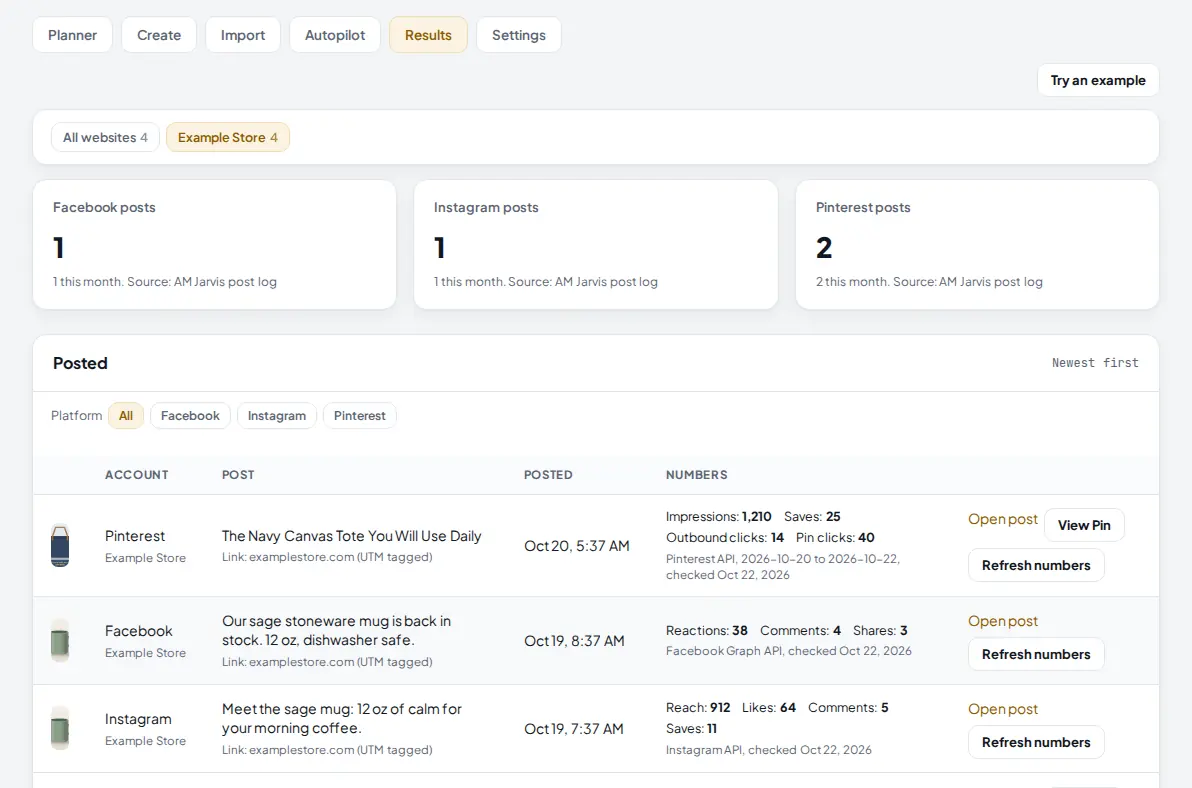Filter posted list by Pinterest
The height and width of the screenshot is (788, 1192).
tap(360, 416)
